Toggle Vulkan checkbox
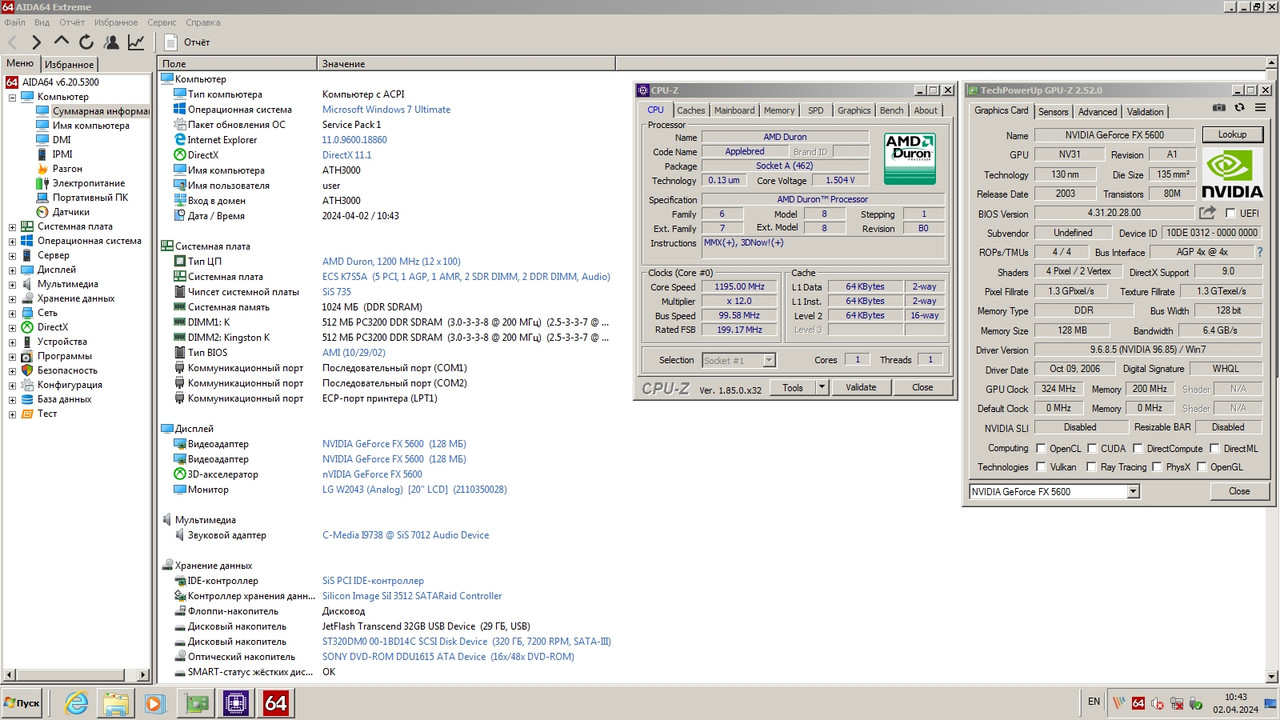This screenshot has width=1280, height=720. point(1042,467)
